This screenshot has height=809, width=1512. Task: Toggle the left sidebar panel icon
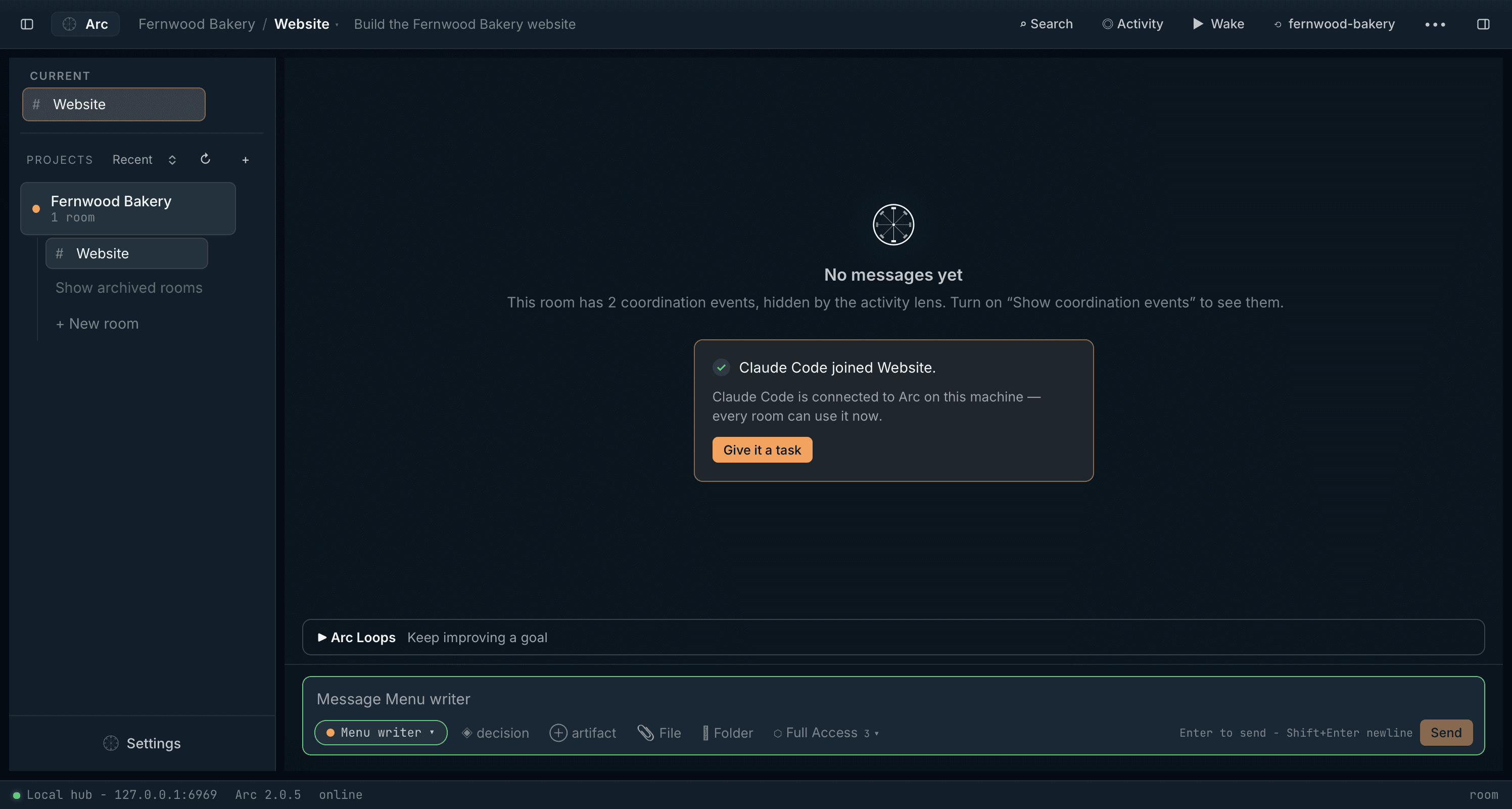[27, 24]
